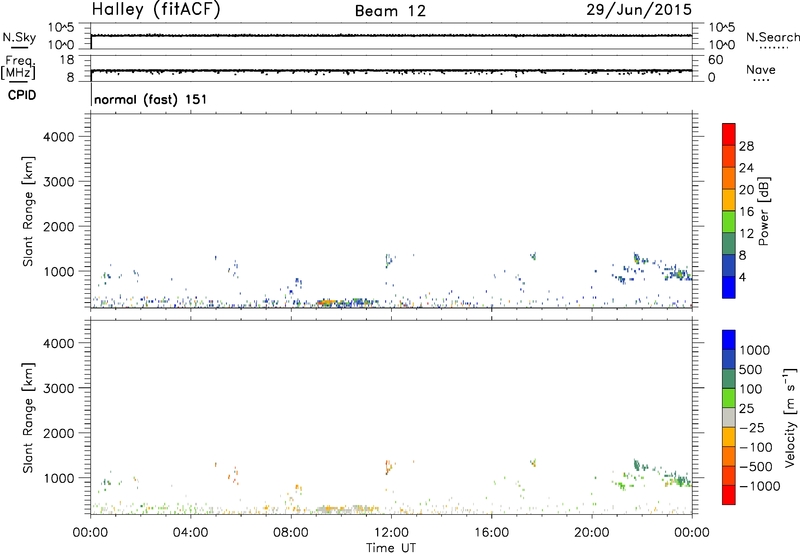Click the '-1000' value on Velocity colorbar
Viewport: 800px width, 554px height.
[759, 486]
